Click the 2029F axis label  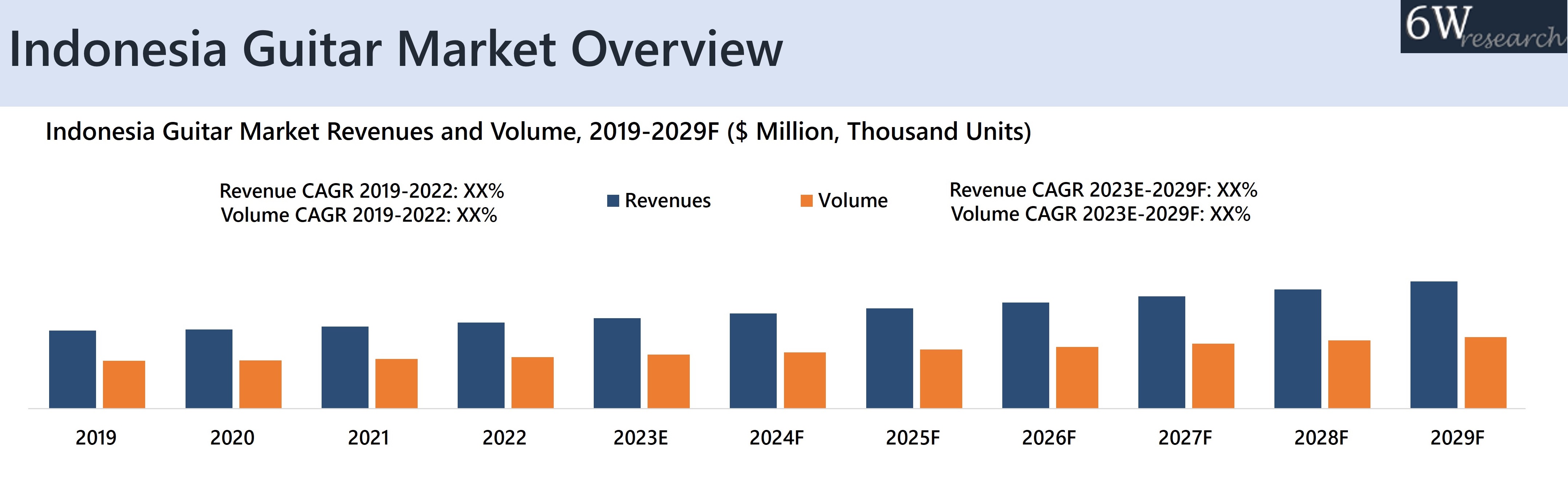[1458, 438]
